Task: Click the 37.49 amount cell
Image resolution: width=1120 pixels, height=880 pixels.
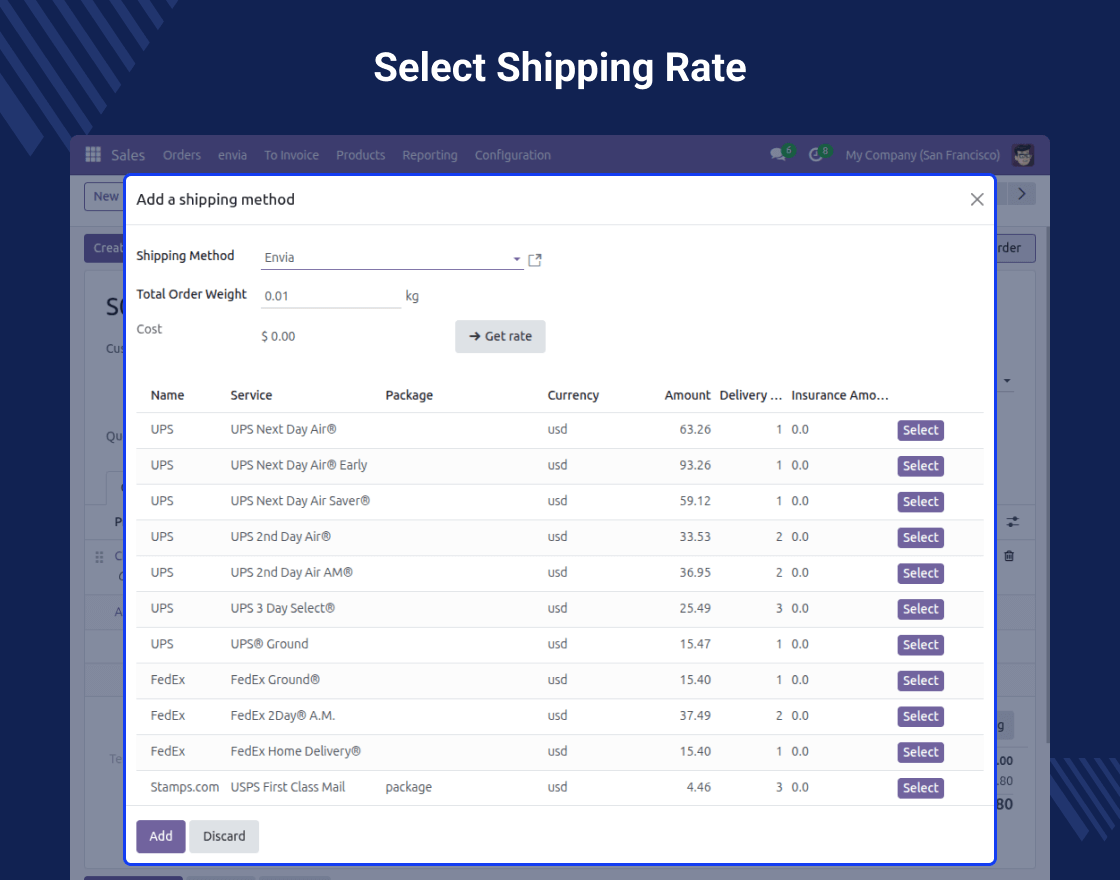Action: point(695,716)
